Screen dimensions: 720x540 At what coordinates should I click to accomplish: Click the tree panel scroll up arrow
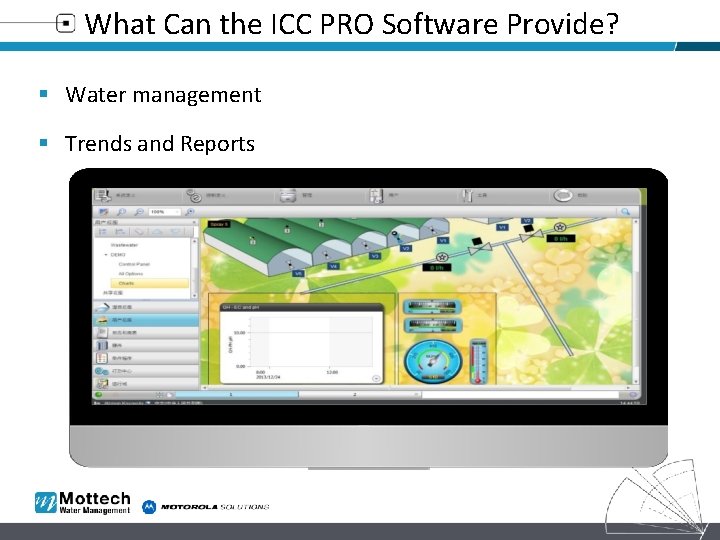tap(195, 241)
